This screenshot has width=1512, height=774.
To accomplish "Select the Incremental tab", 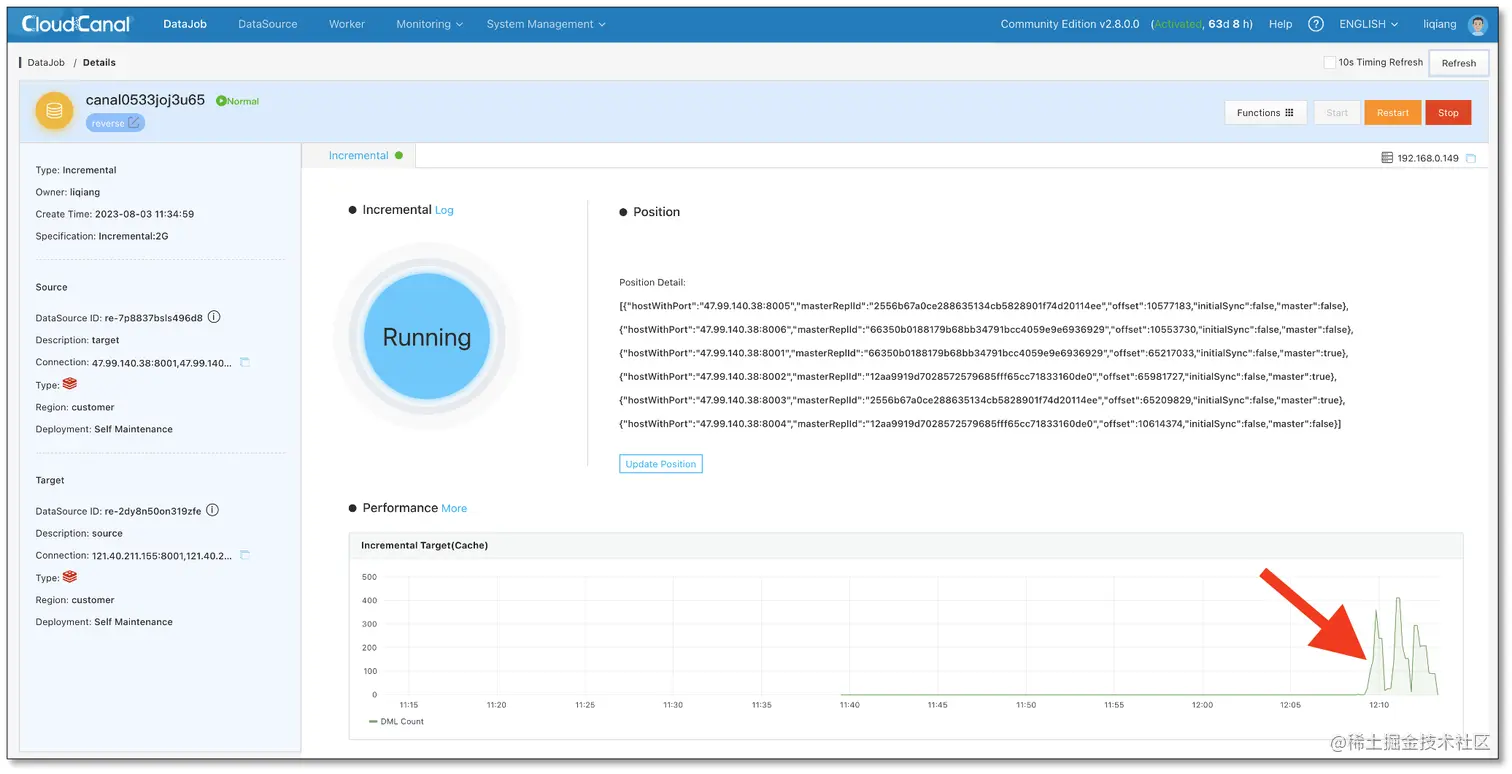I will tap(357, 155).
